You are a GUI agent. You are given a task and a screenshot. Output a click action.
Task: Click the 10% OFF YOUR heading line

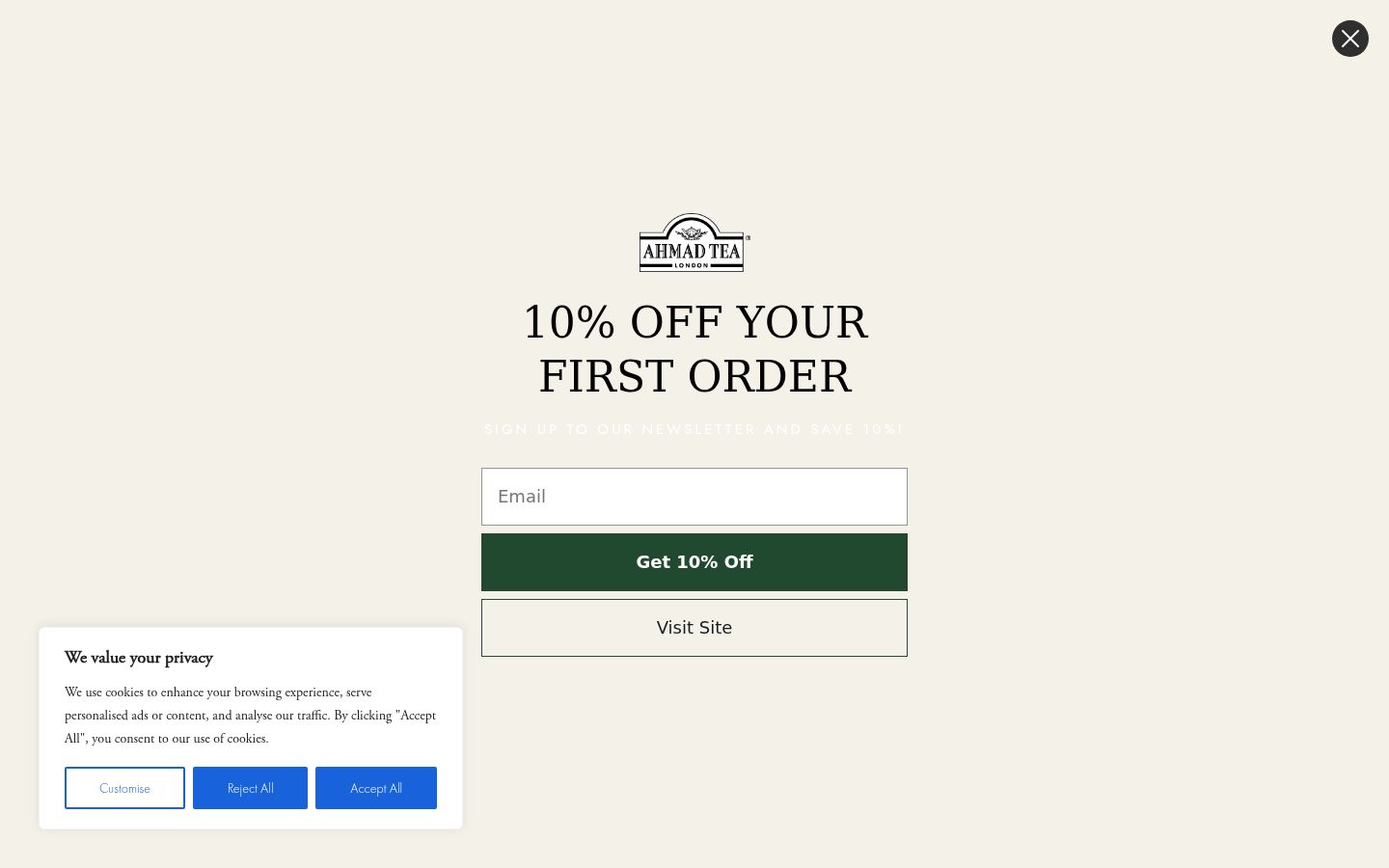click(x=694, y=322)
